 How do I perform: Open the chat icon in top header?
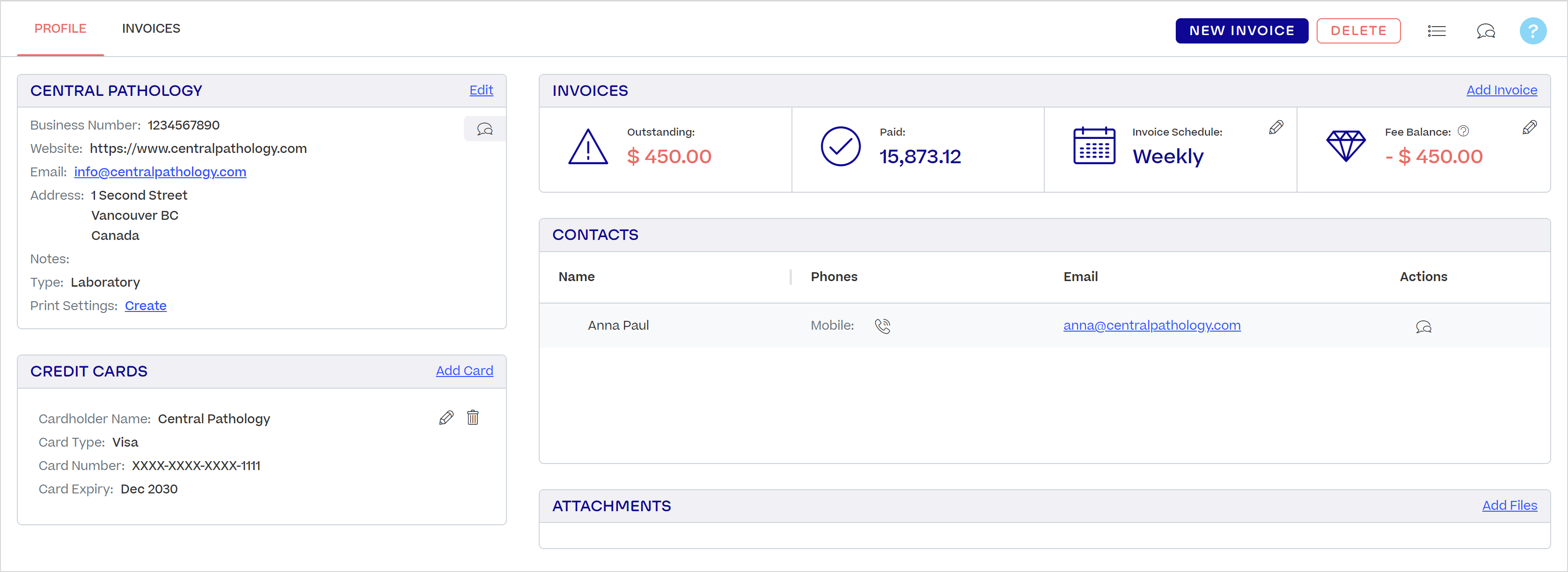click(x=1486, y=31)
